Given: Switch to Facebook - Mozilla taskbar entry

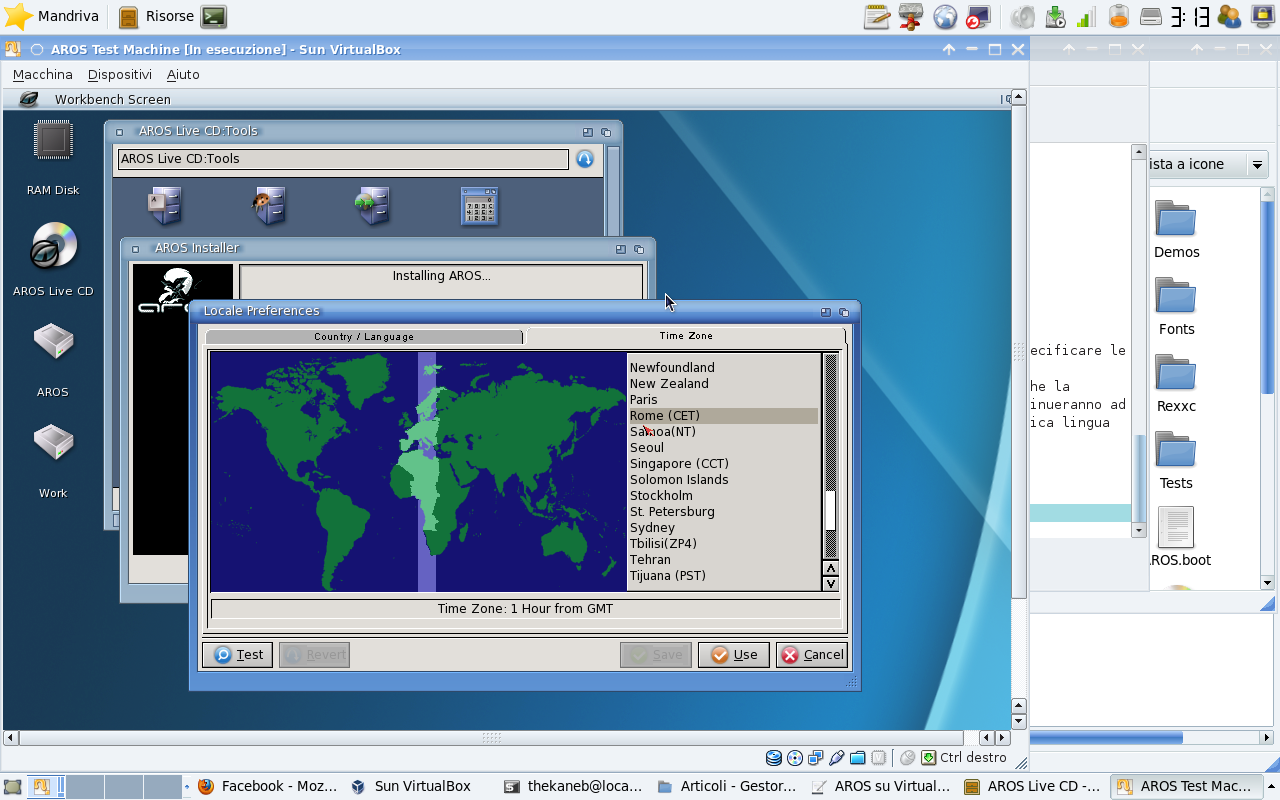Looking at the screenshot, I should tap(268, 787).
